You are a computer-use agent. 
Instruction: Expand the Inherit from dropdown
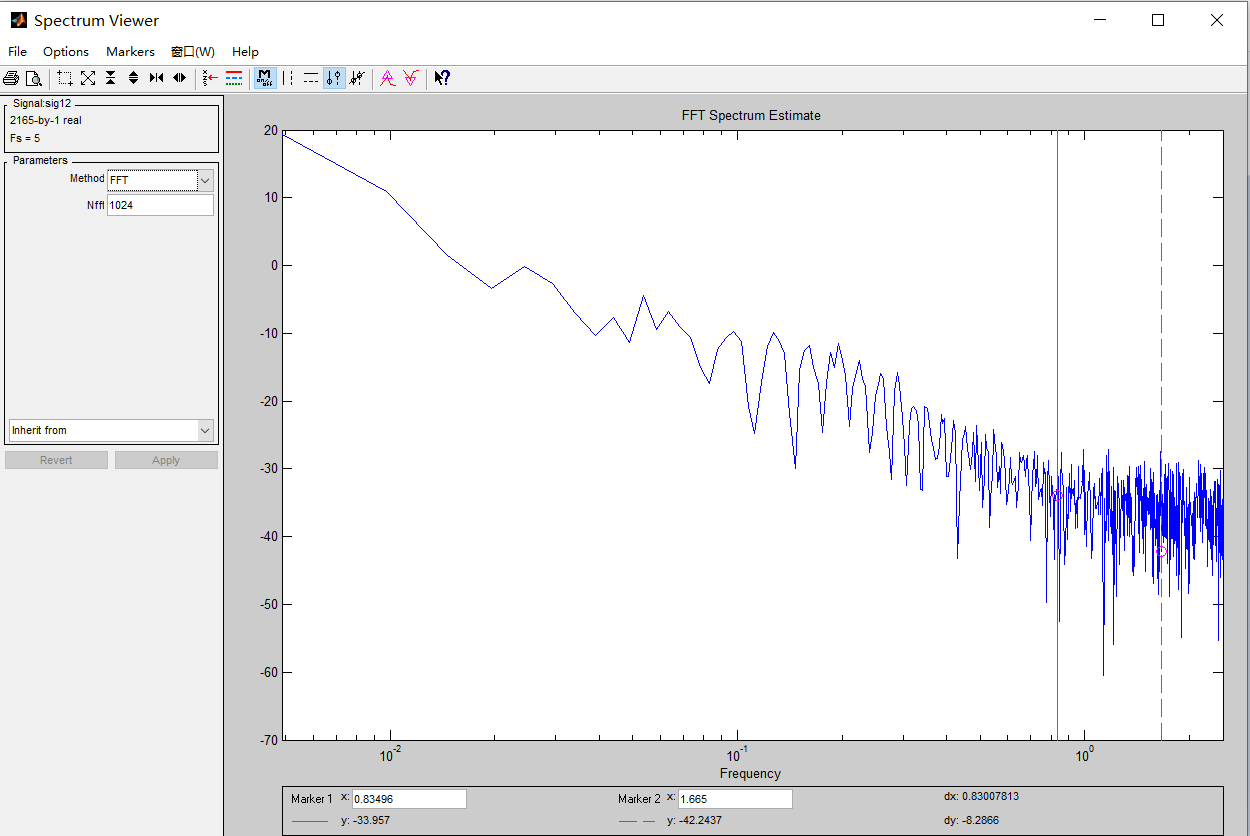pos(205,430)
